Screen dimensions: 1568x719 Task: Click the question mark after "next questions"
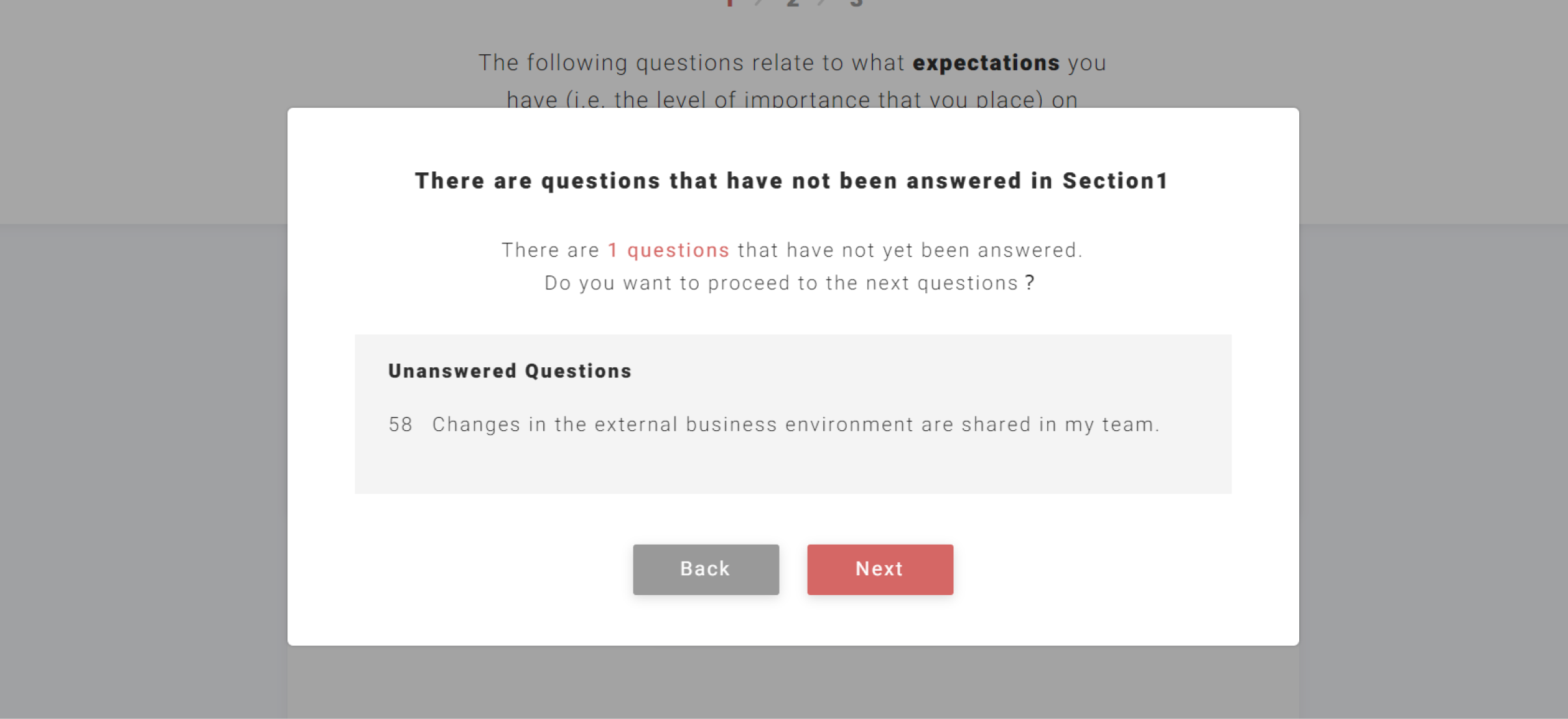(x=1030, y=283)
